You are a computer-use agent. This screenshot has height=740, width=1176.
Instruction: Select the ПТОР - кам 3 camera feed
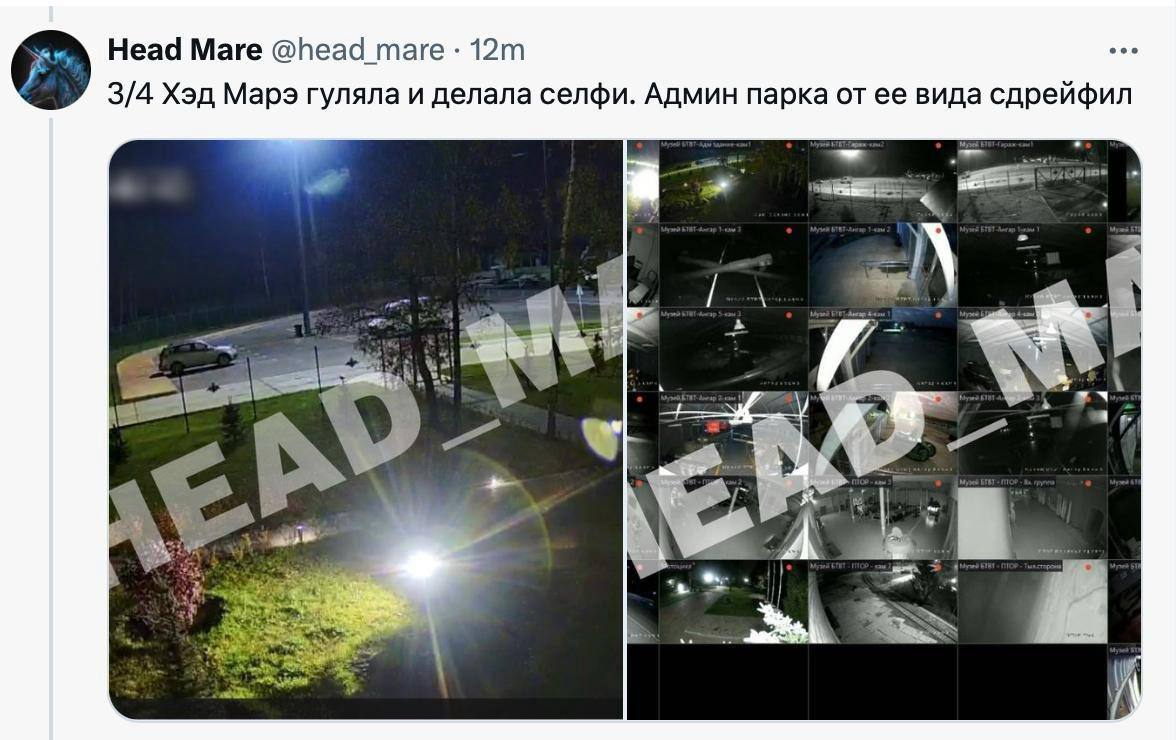click(x=883, y=518)
